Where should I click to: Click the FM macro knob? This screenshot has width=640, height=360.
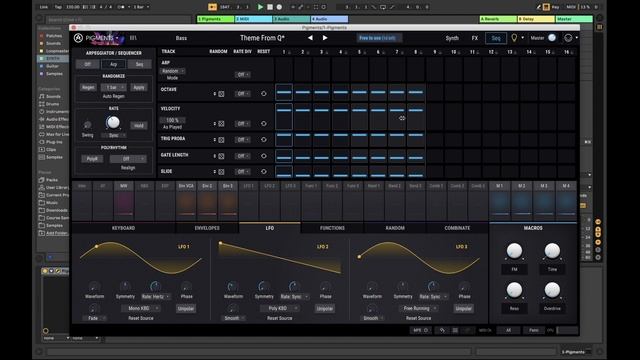click(514, 251)
